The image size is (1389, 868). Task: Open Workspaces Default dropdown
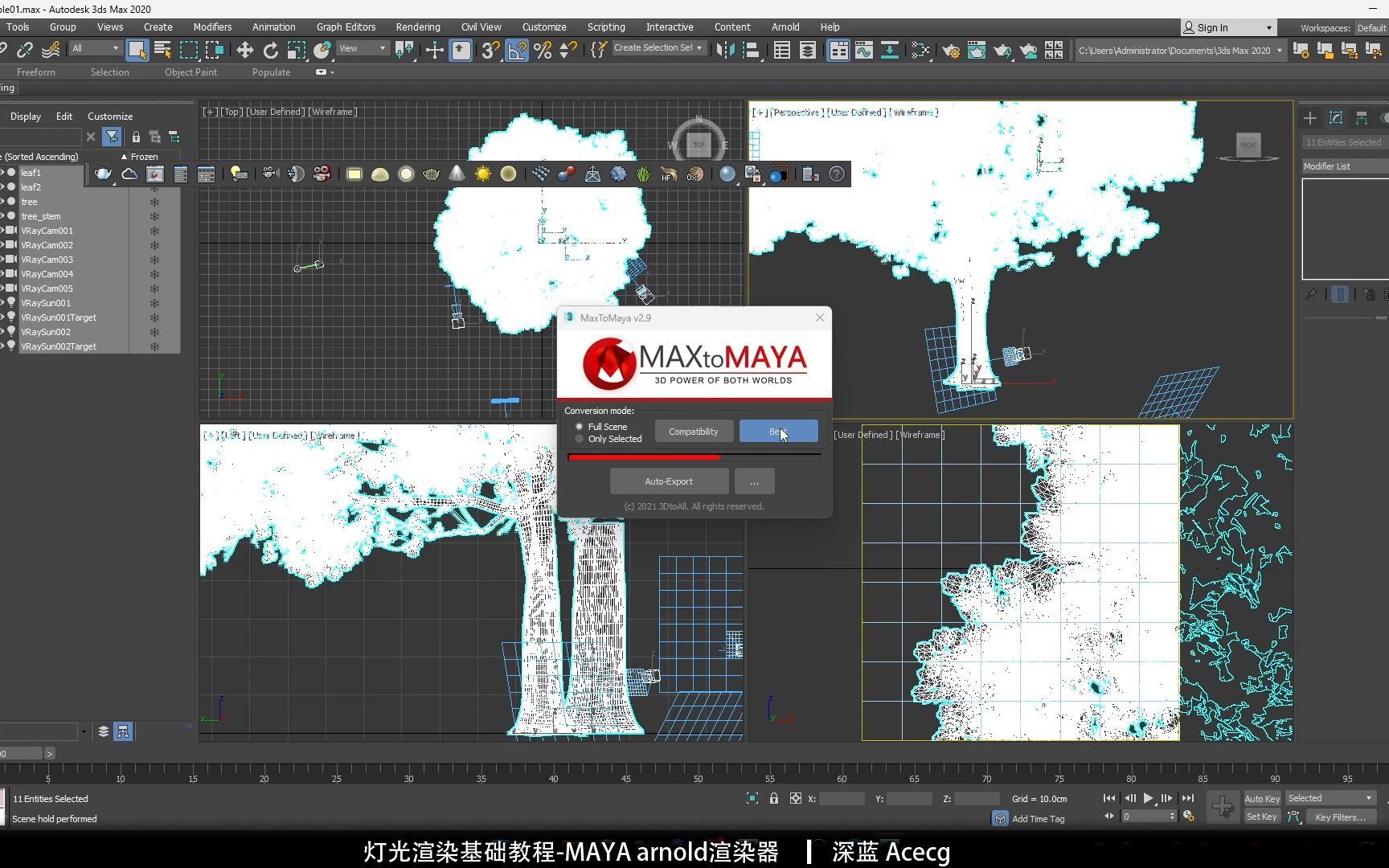tap(1371, 27)
